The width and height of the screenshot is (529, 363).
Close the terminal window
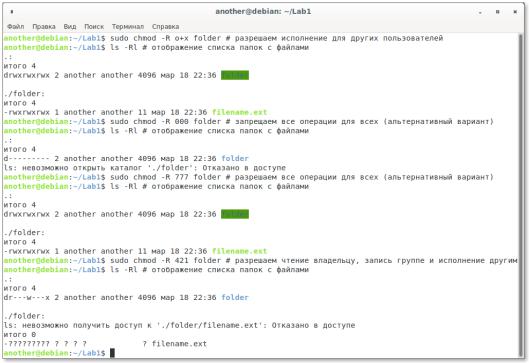click(515, 12)
